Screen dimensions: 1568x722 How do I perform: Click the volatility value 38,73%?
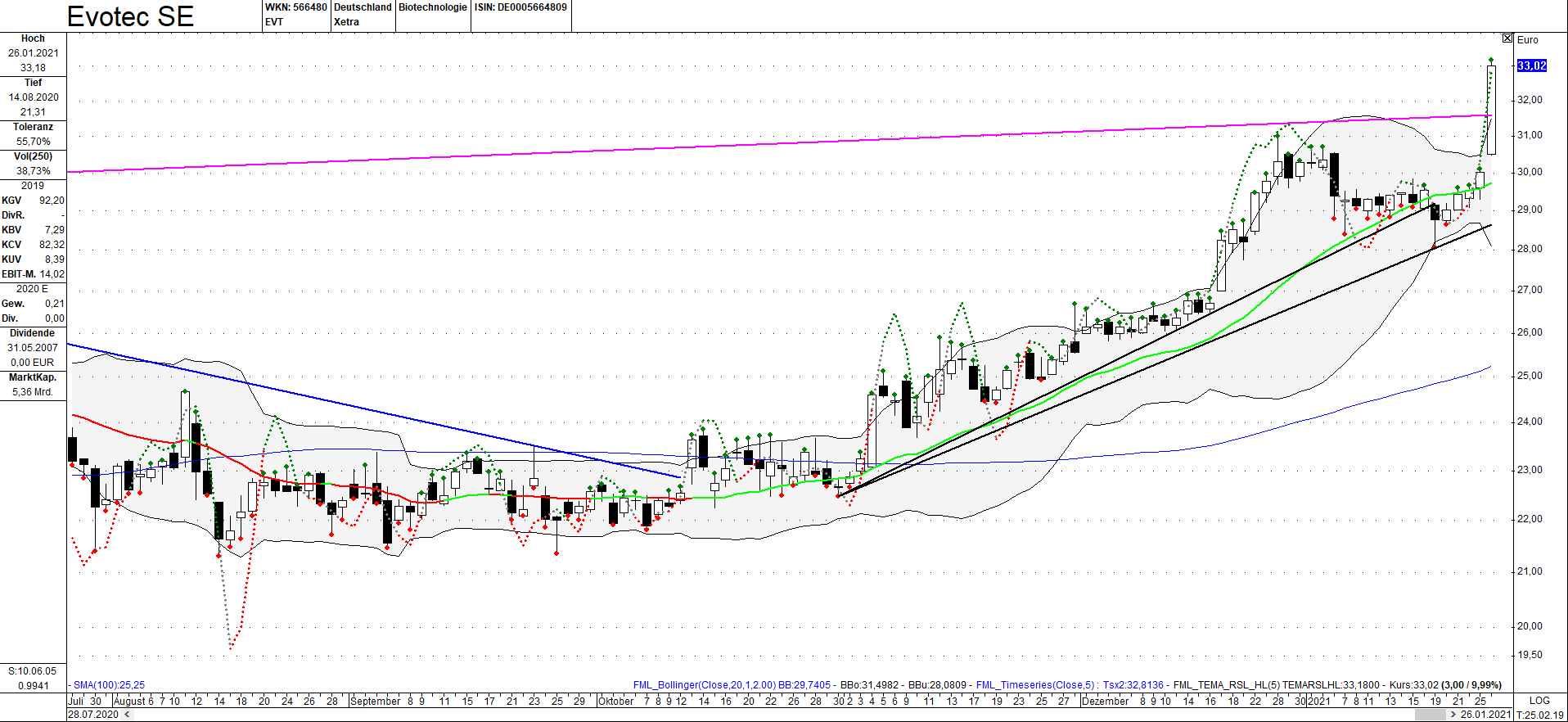33,171
